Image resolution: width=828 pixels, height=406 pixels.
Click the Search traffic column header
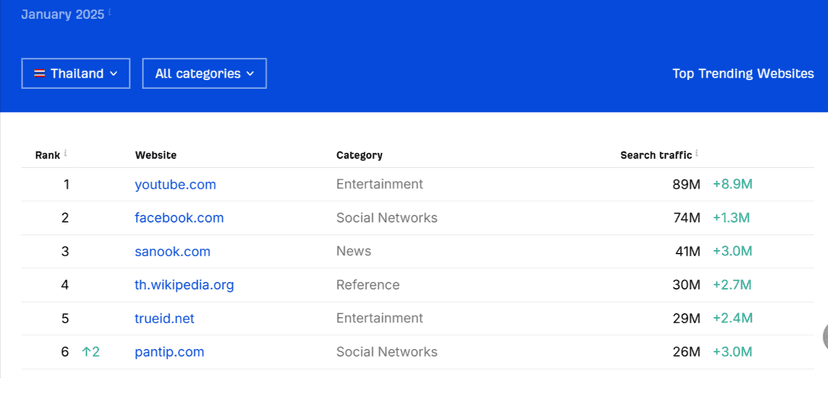click(x=656, y=155)
